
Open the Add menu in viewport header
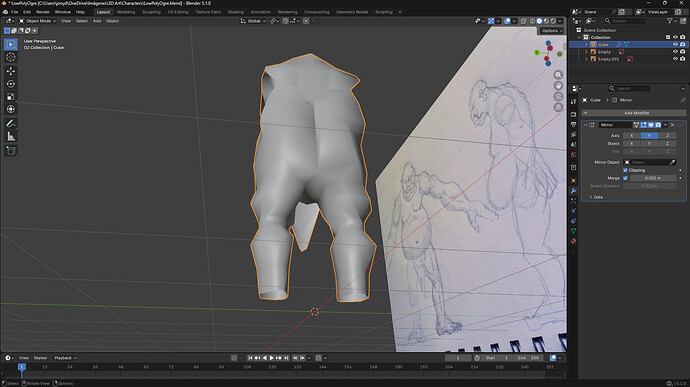tap(97, 21)
